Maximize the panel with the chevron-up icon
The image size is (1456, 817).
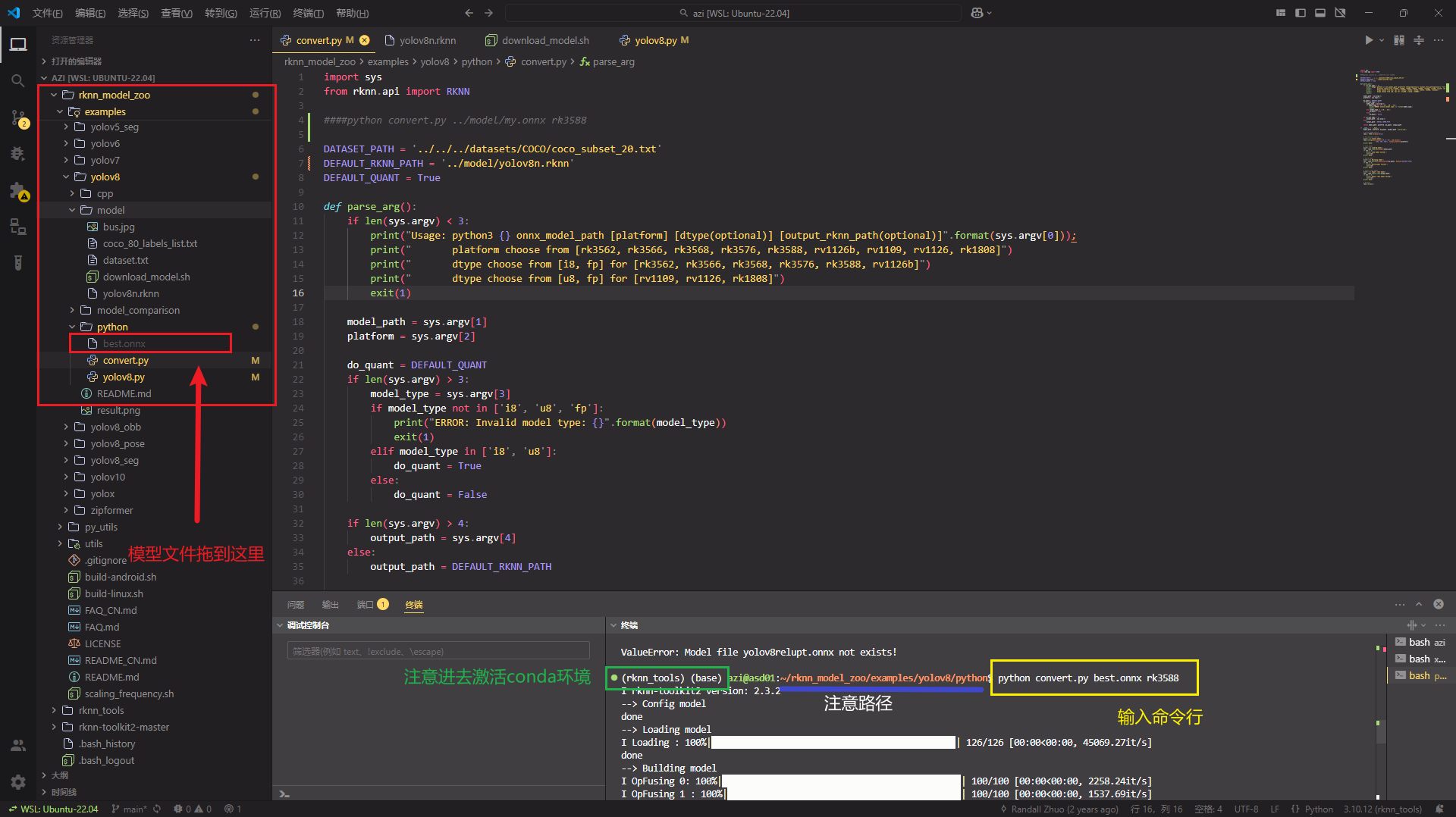point(1419,604)
